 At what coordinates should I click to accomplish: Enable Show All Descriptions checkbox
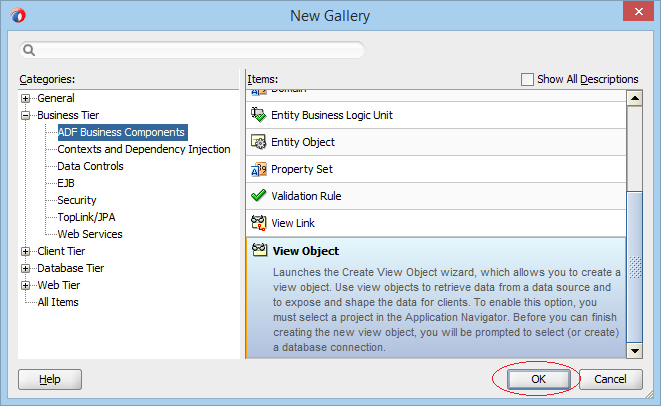click(527, 79)
